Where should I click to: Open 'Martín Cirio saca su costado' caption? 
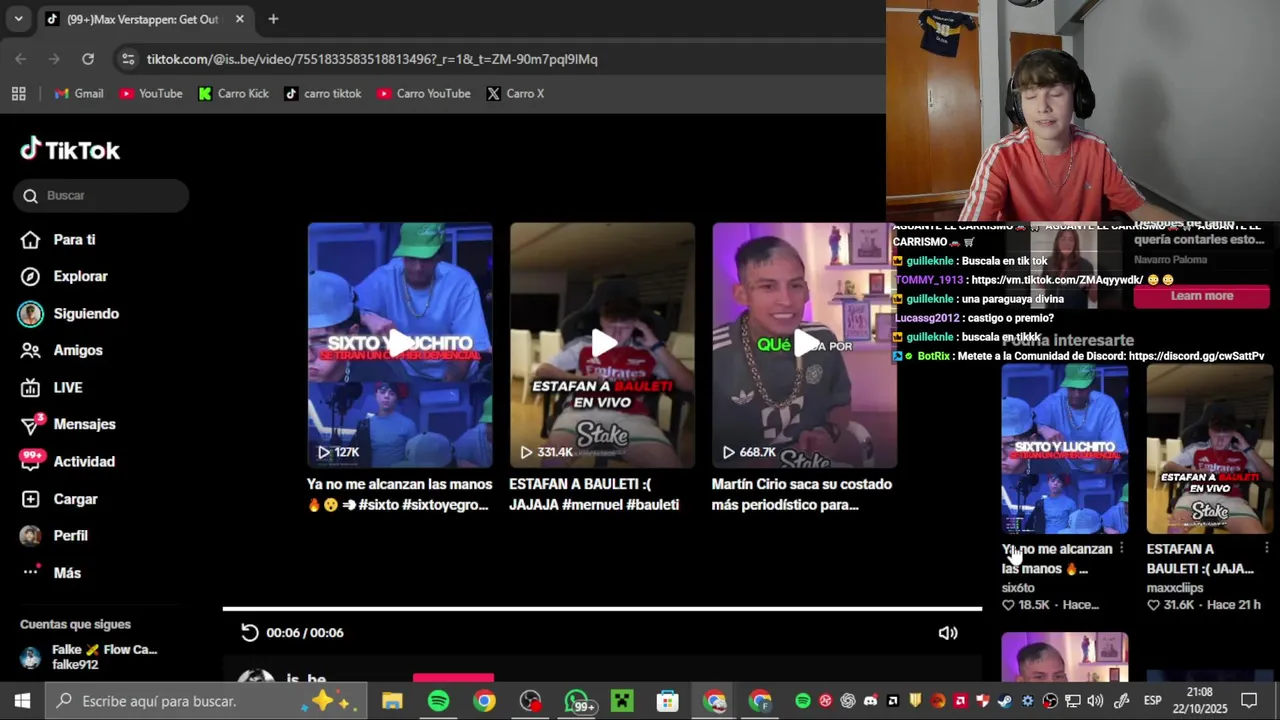[801, 494]
